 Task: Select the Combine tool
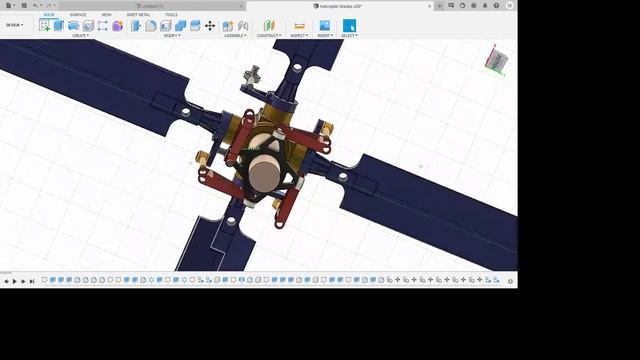pyautogui.click(x=180, y=26)
